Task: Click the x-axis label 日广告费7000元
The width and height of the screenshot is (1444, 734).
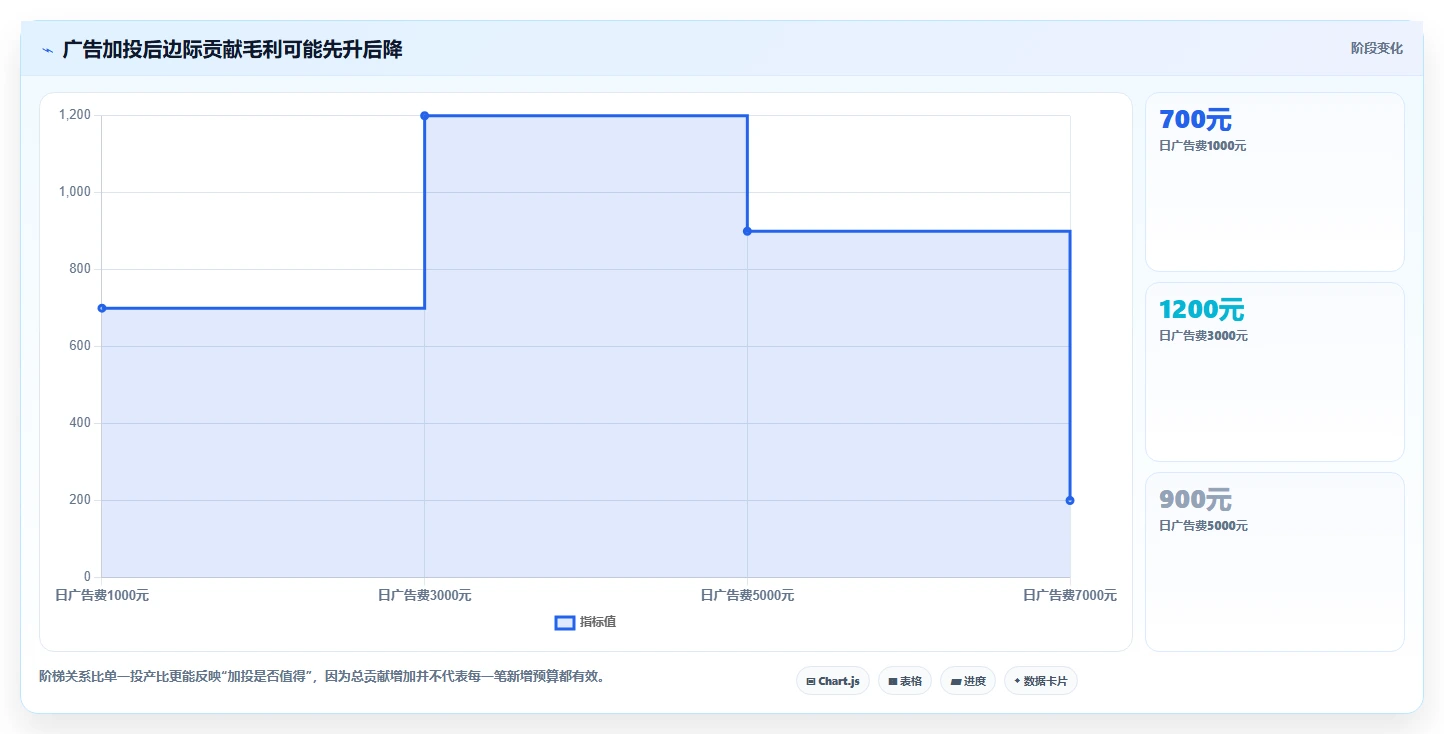Action: coord(1070,596)
